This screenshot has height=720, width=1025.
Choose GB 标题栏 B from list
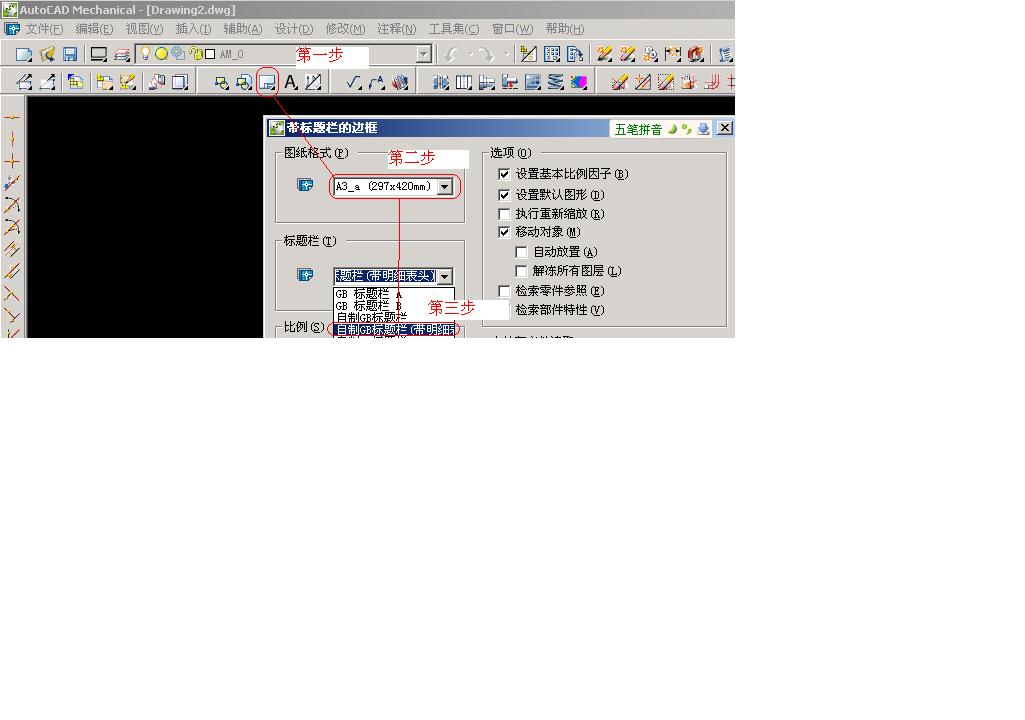tap(394, 305)
